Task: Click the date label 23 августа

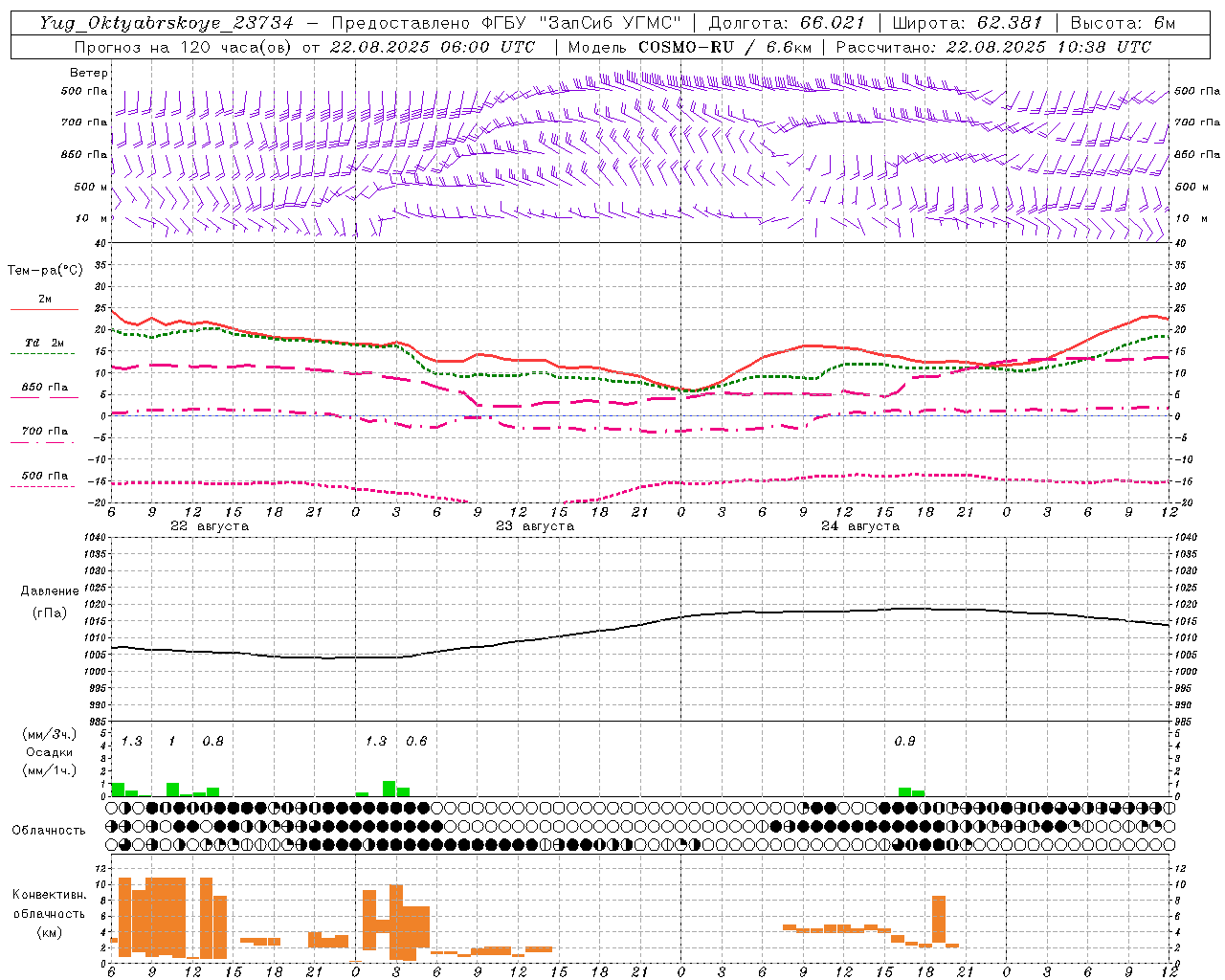Action: coord(535,526)
